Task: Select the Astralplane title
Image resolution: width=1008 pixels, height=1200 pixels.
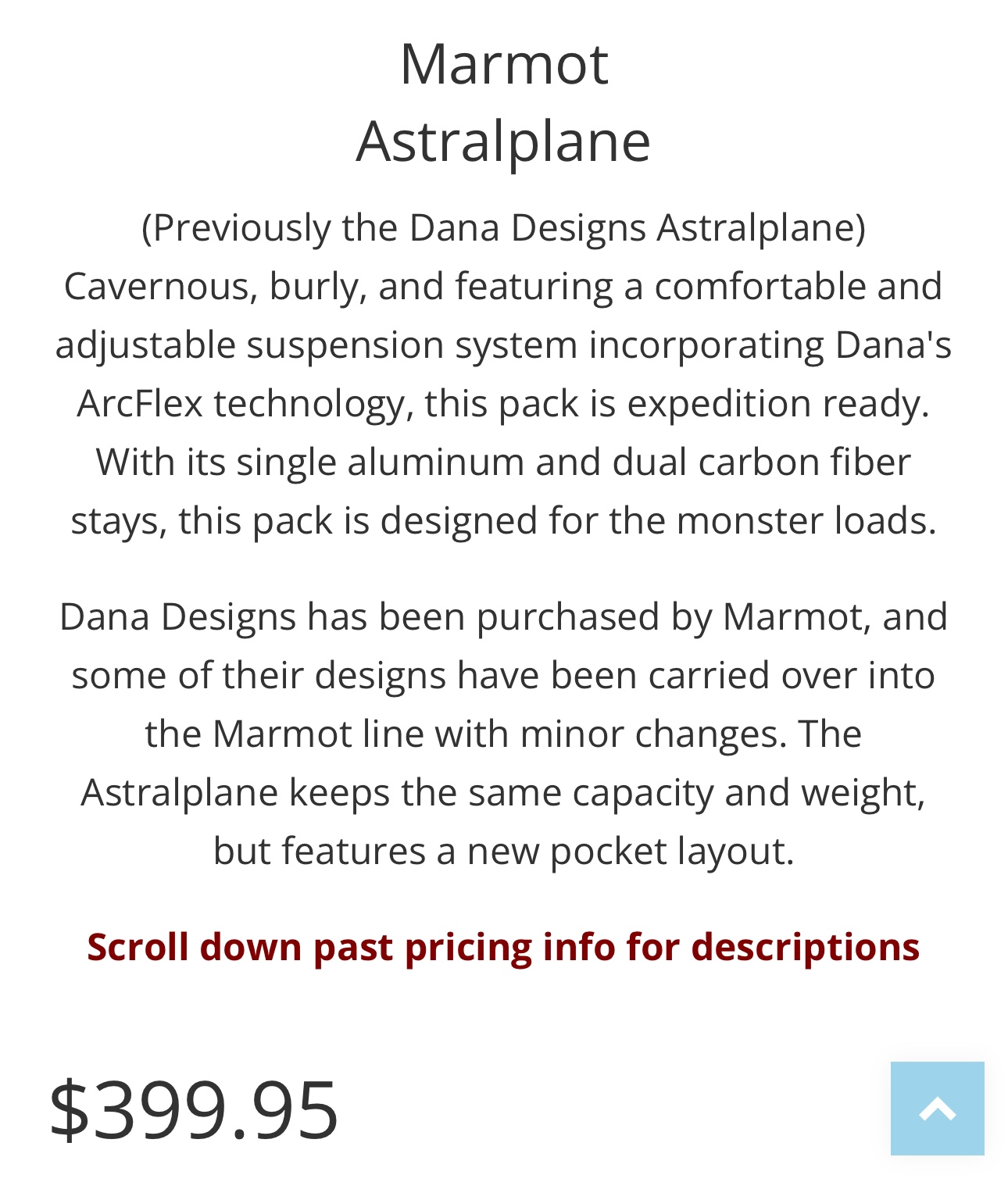Action: click(x=504, y=141)
